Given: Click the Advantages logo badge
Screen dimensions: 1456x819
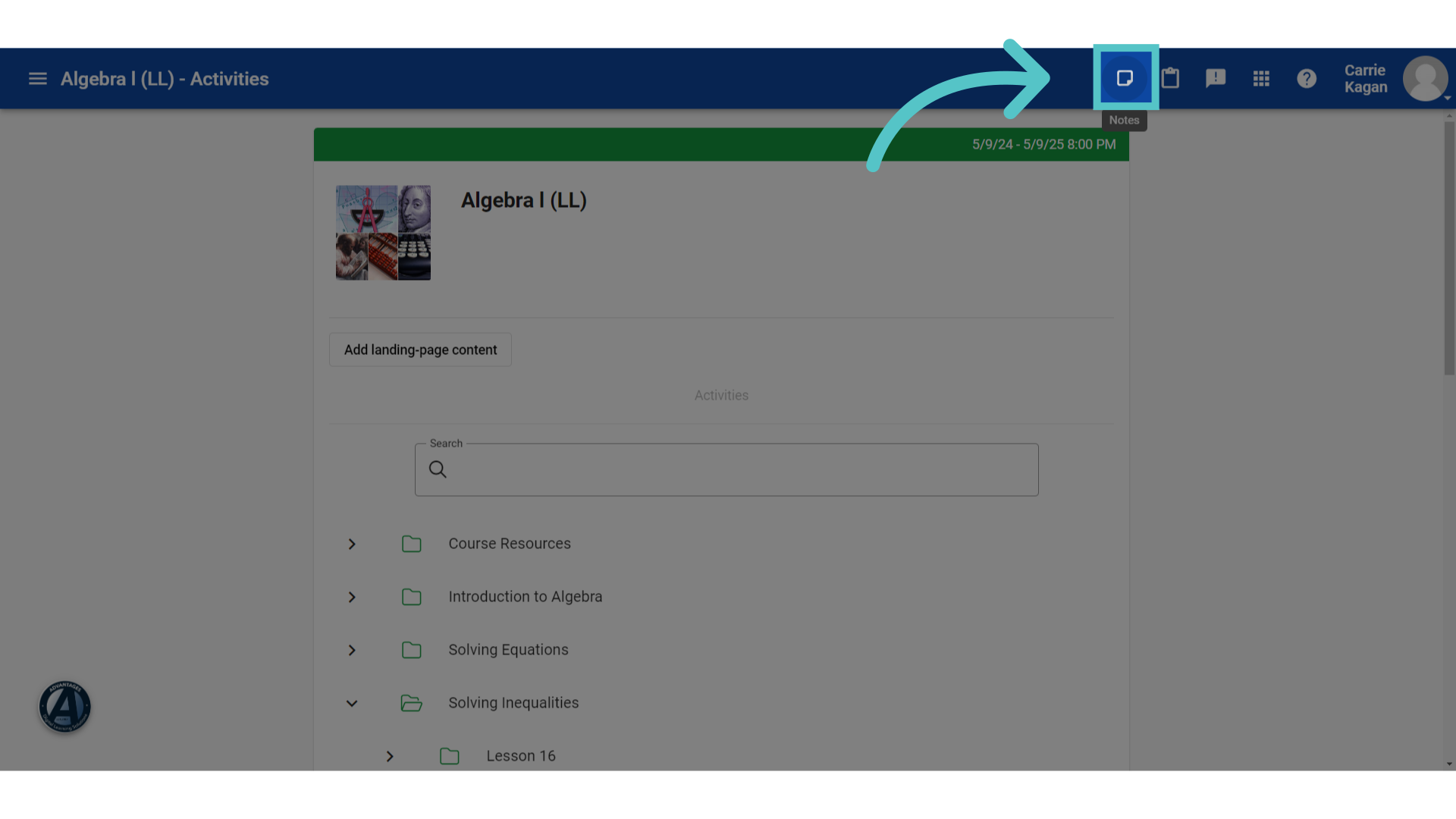Looking at the screenshot, I should (x=65, y=707).
